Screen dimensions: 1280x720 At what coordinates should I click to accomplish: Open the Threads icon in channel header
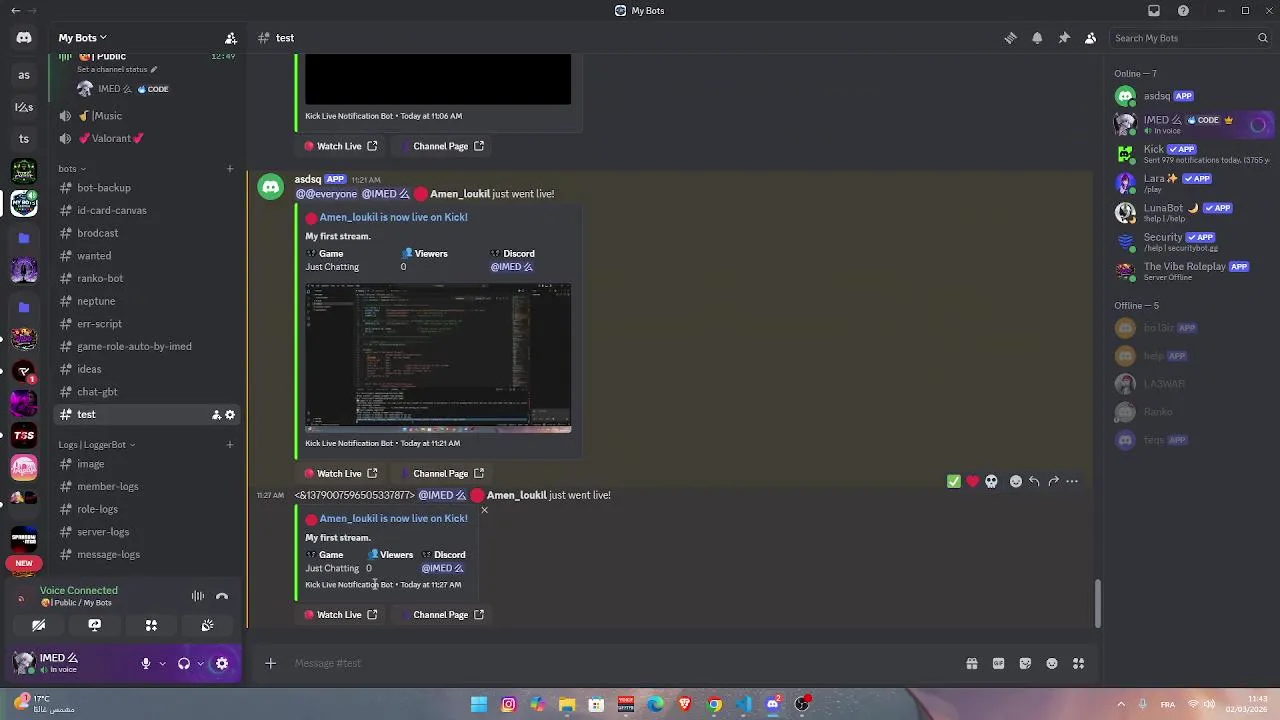coord(1010,38)
